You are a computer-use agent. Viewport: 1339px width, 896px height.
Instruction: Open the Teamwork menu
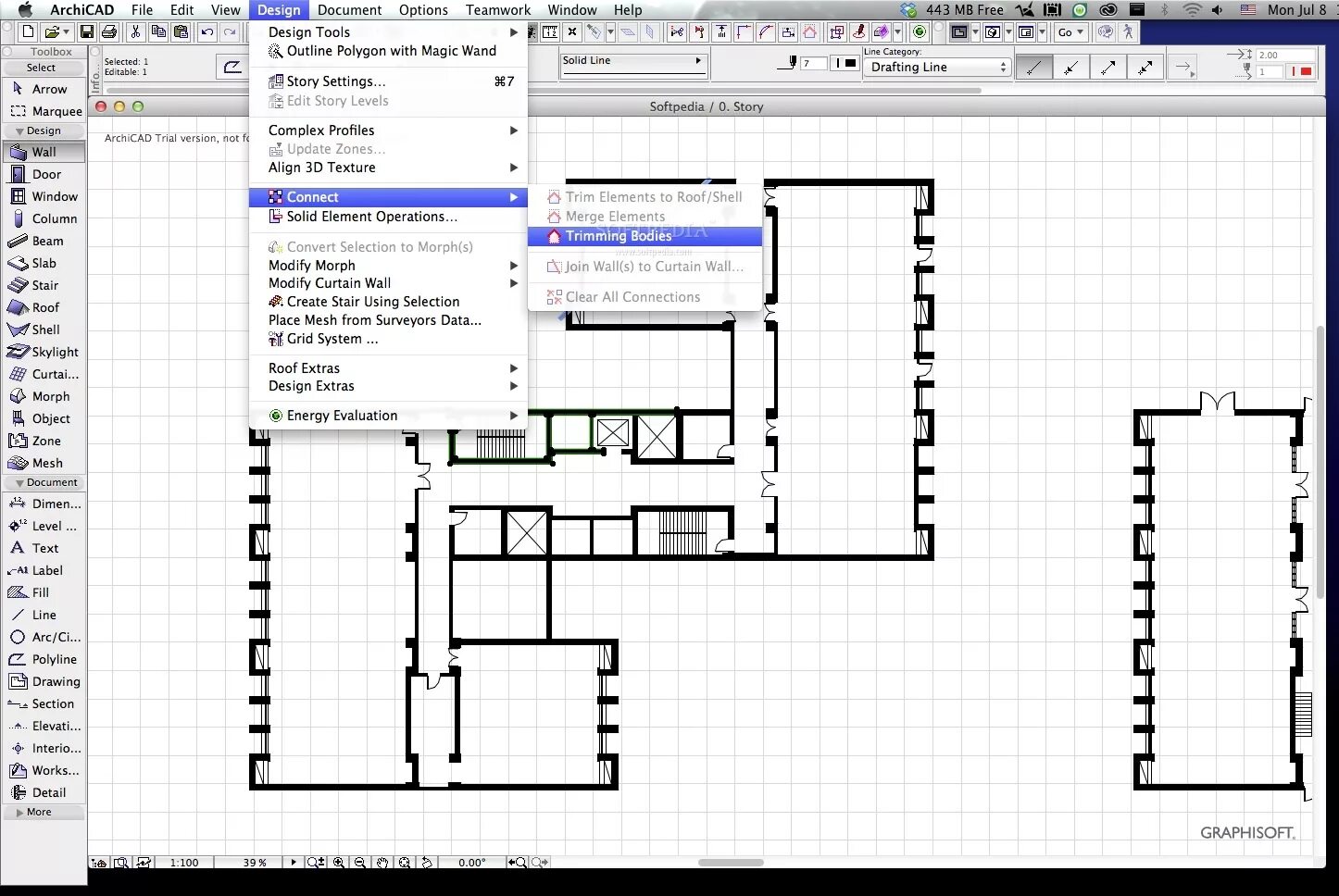click(498, 9)
